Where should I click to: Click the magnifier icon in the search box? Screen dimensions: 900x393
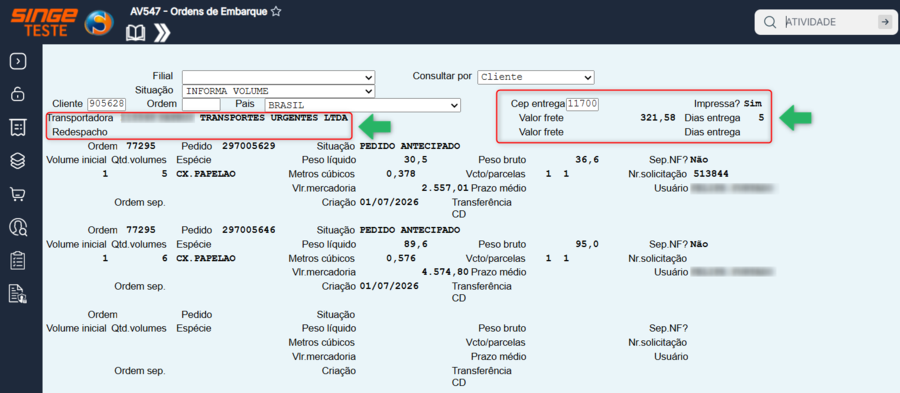click(x=770, y=22)
